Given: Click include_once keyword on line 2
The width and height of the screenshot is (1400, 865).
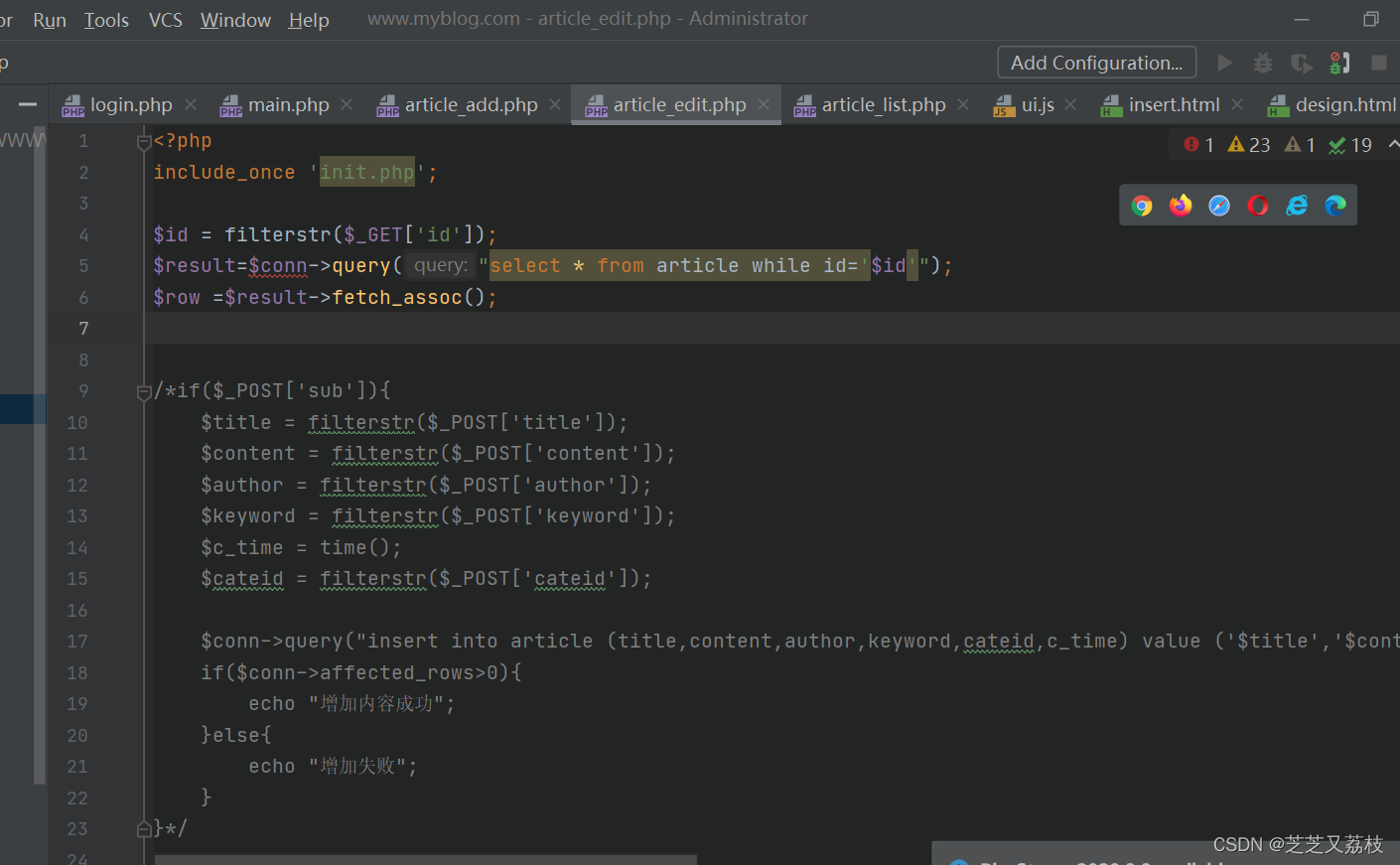Looking at the screenshot, I should click(224, 172).
